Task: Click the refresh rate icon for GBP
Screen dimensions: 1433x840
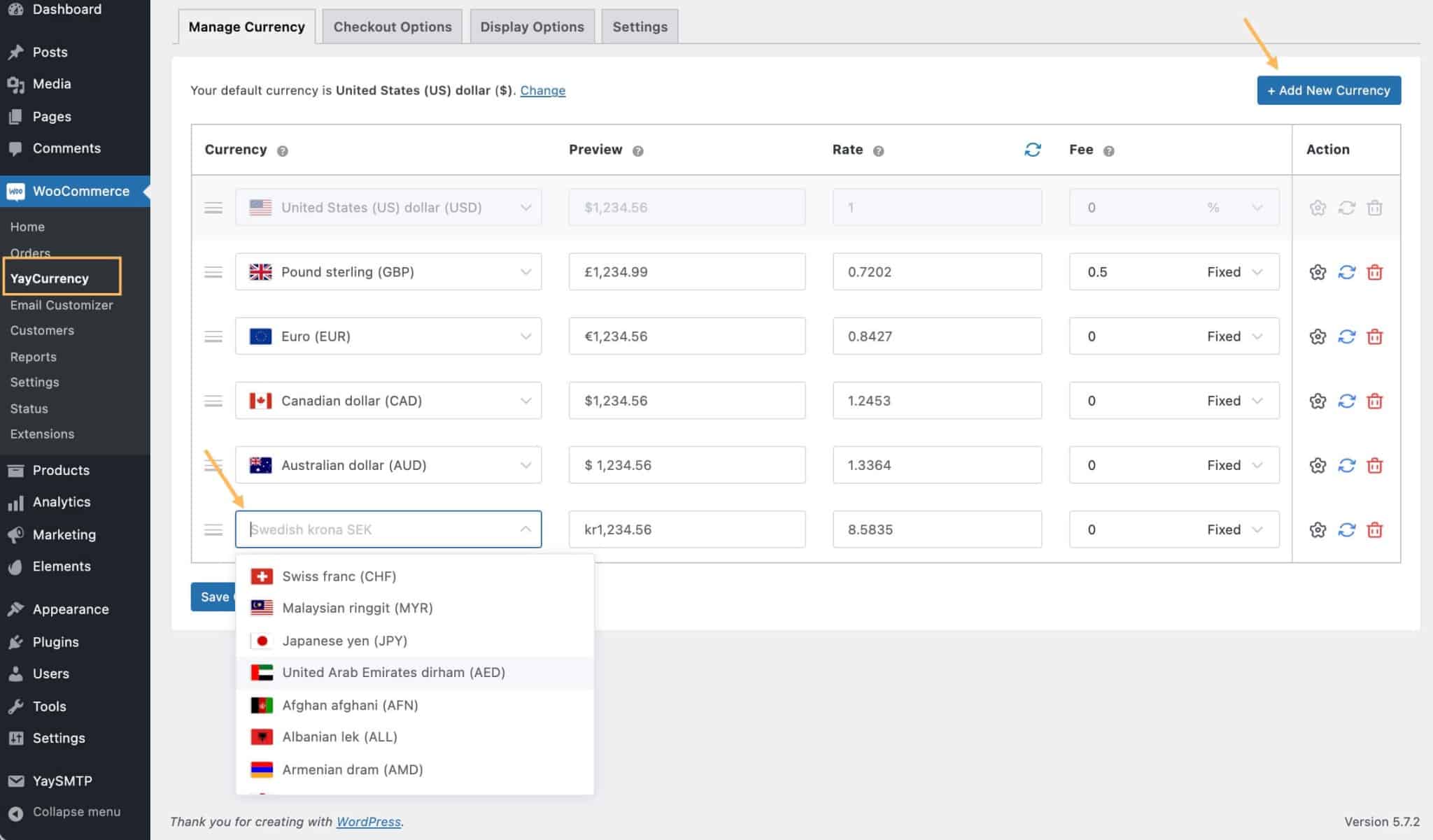Action: pos(1346,271)
